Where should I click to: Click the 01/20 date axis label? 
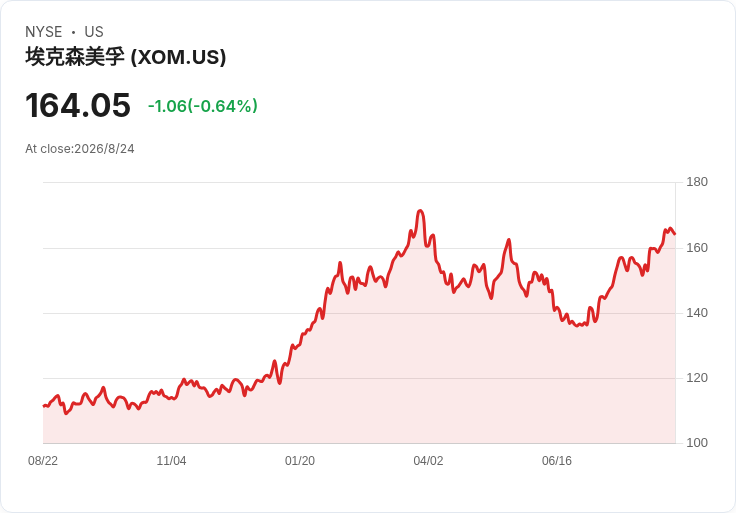click(x=300, y=461)
